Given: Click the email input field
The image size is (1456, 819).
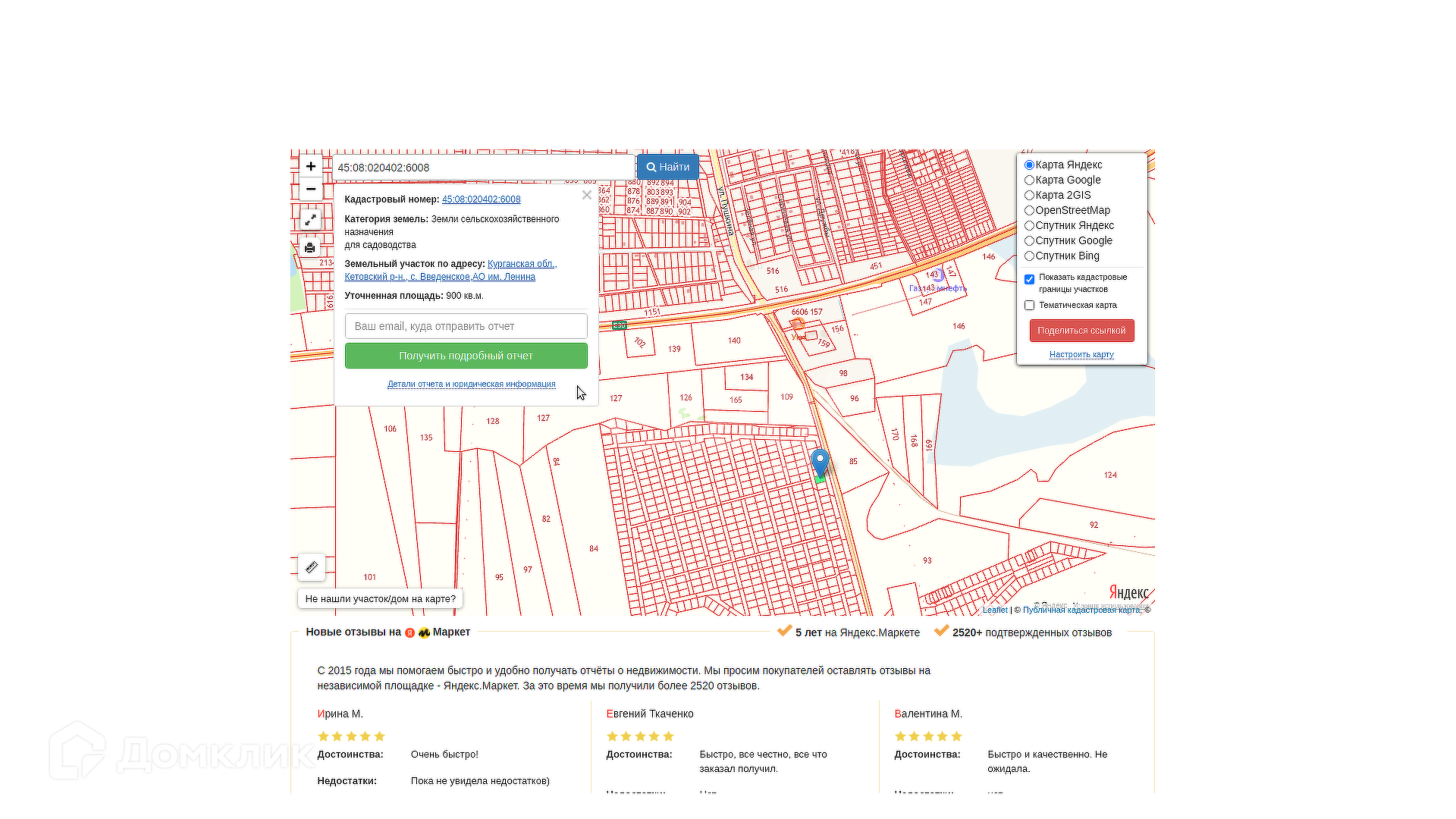Looking at the screenshot, I should coord(466,326).
